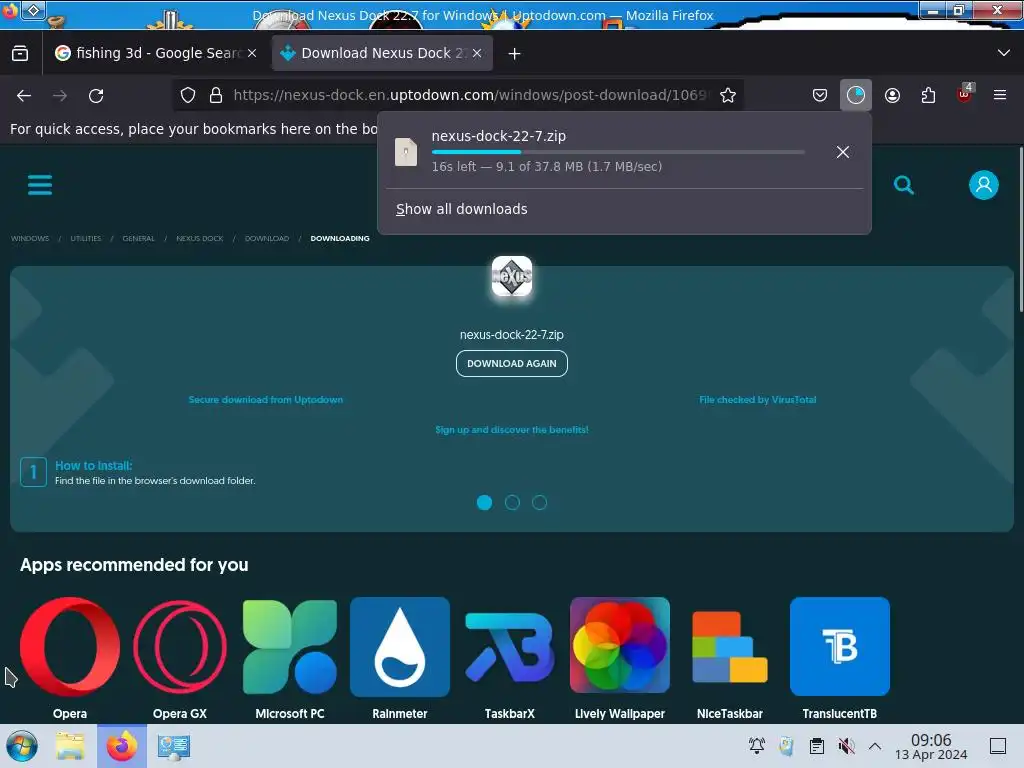Click the zip file icon in downloads panel
This screenshot has height=768, width=1024.
(x=406, y=152)
